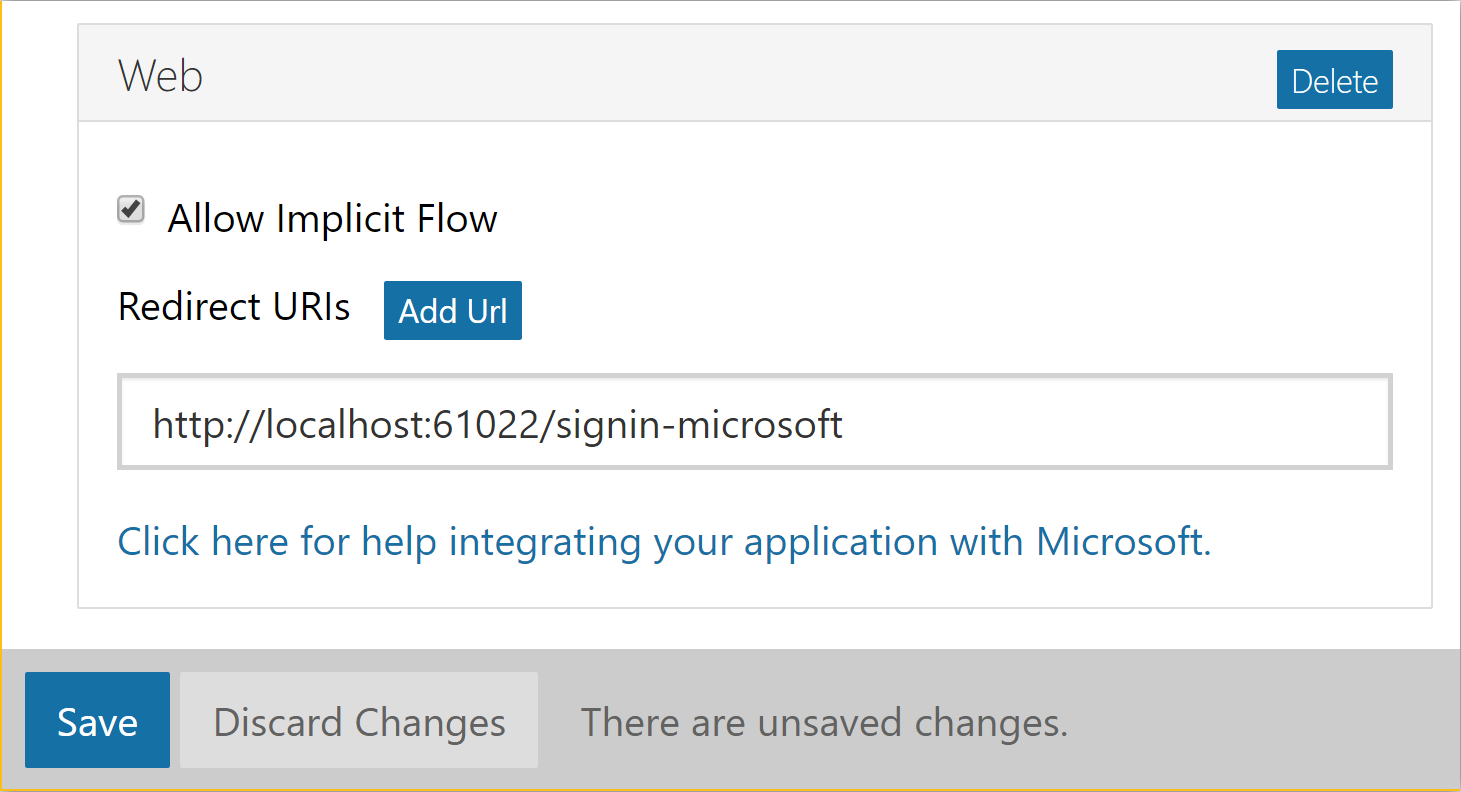Screen dimensions: 1461x792
Task: Add a new redirect Url
Action: [453, 310]
